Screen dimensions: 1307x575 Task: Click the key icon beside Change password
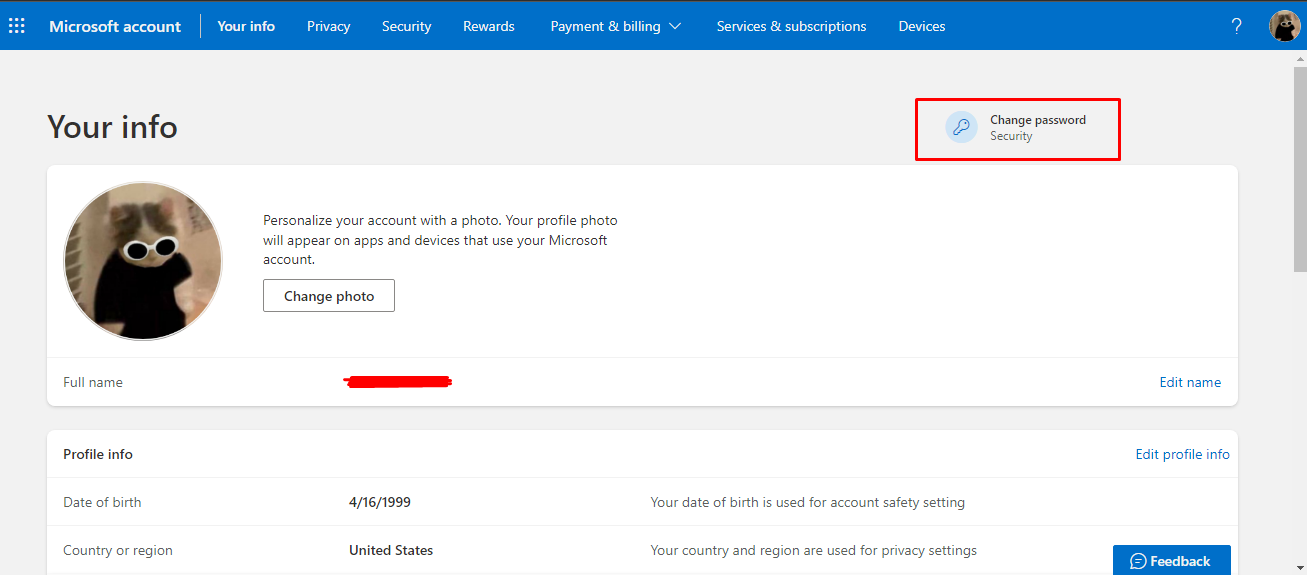[962, 127]
